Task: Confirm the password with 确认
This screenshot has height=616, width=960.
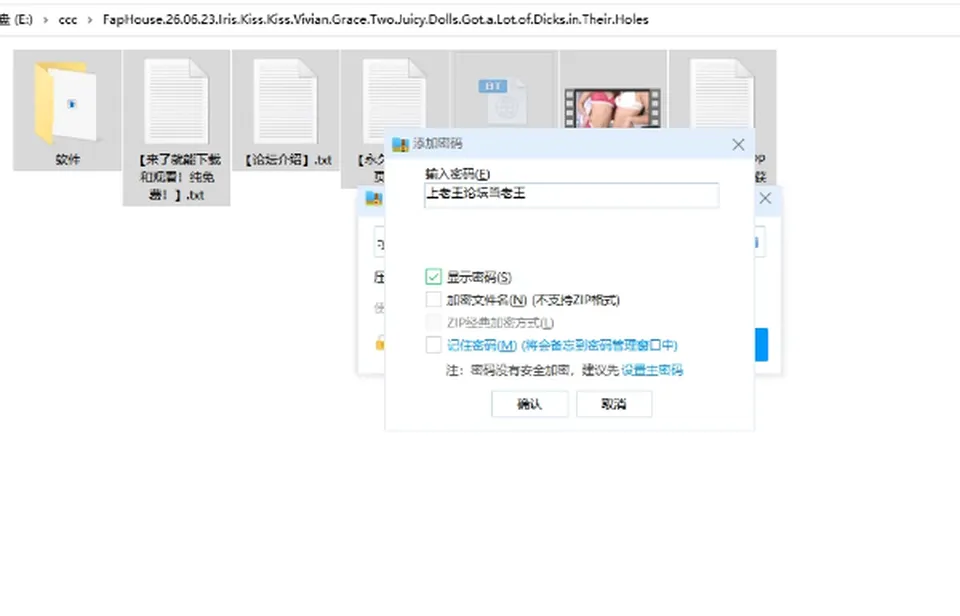Action: point(530,404)
